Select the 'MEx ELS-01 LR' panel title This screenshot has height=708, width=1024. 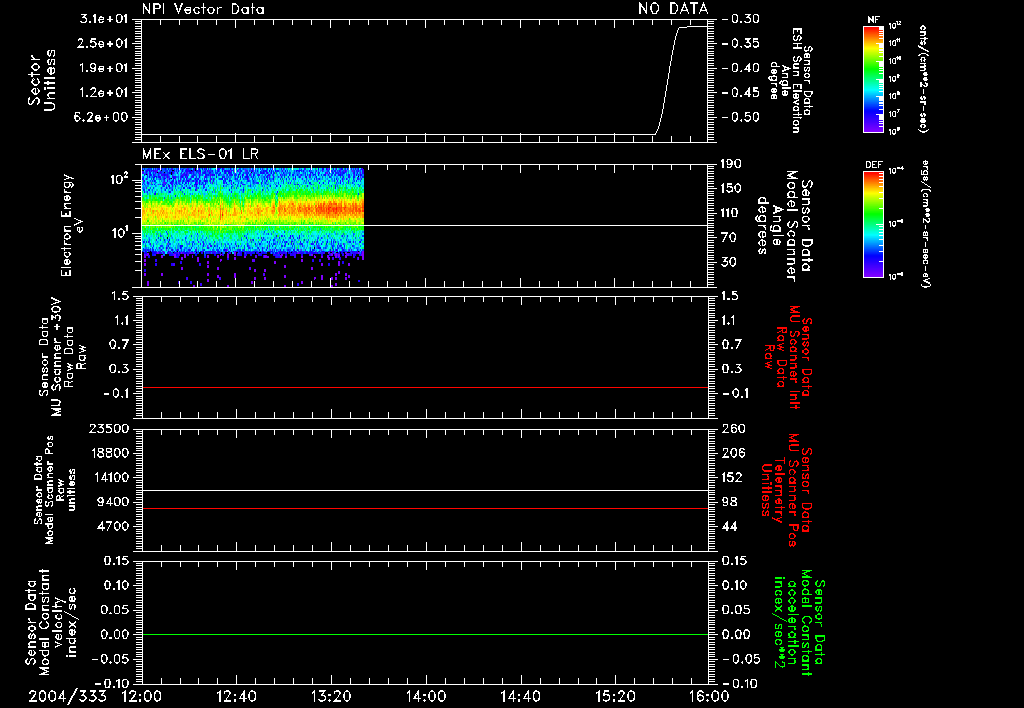(x=200, y=154)
